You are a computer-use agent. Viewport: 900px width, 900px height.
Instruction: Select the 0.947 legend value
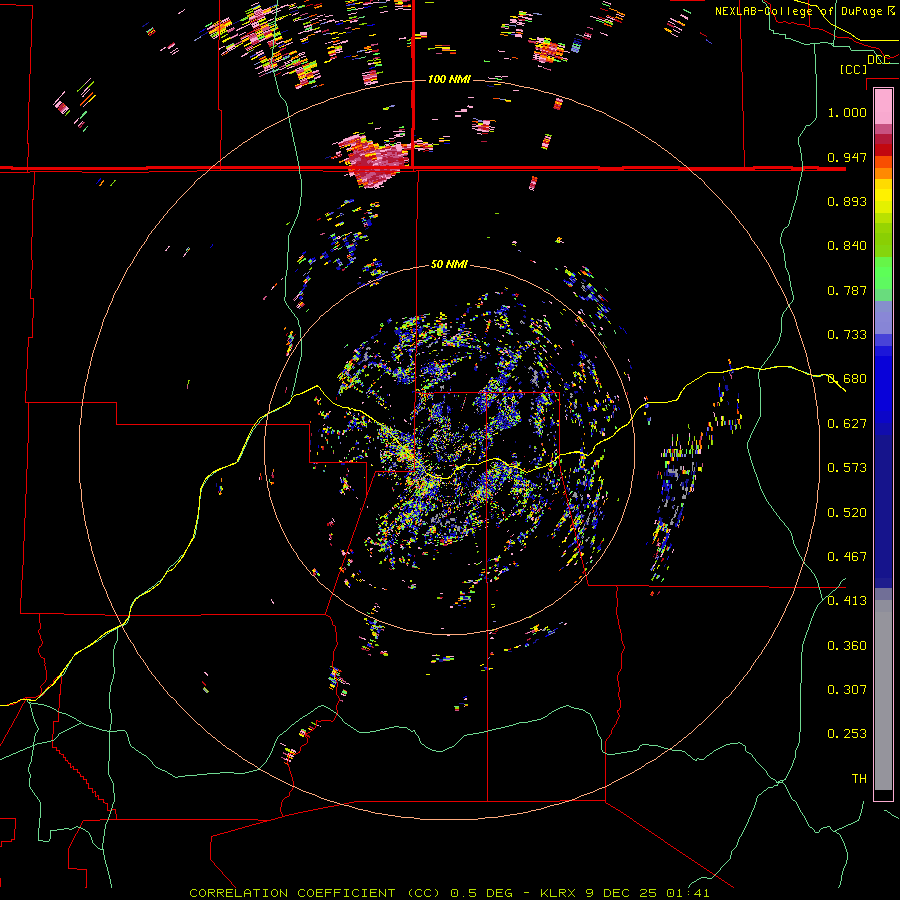pyautogui.click(x=847, y=157)
